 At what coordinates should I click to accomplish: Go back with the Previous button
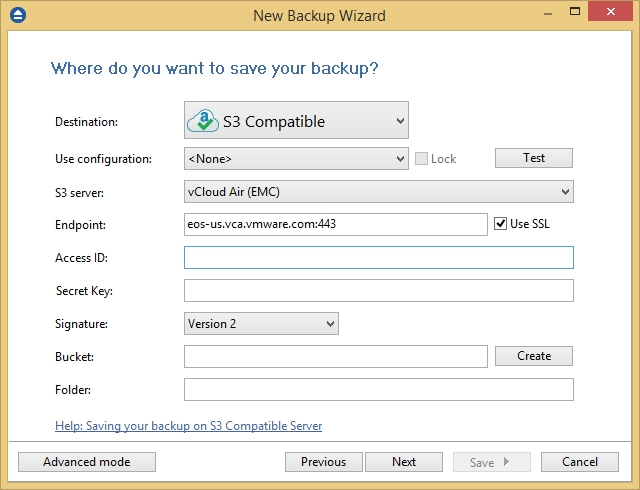click(x=324, y=462)
